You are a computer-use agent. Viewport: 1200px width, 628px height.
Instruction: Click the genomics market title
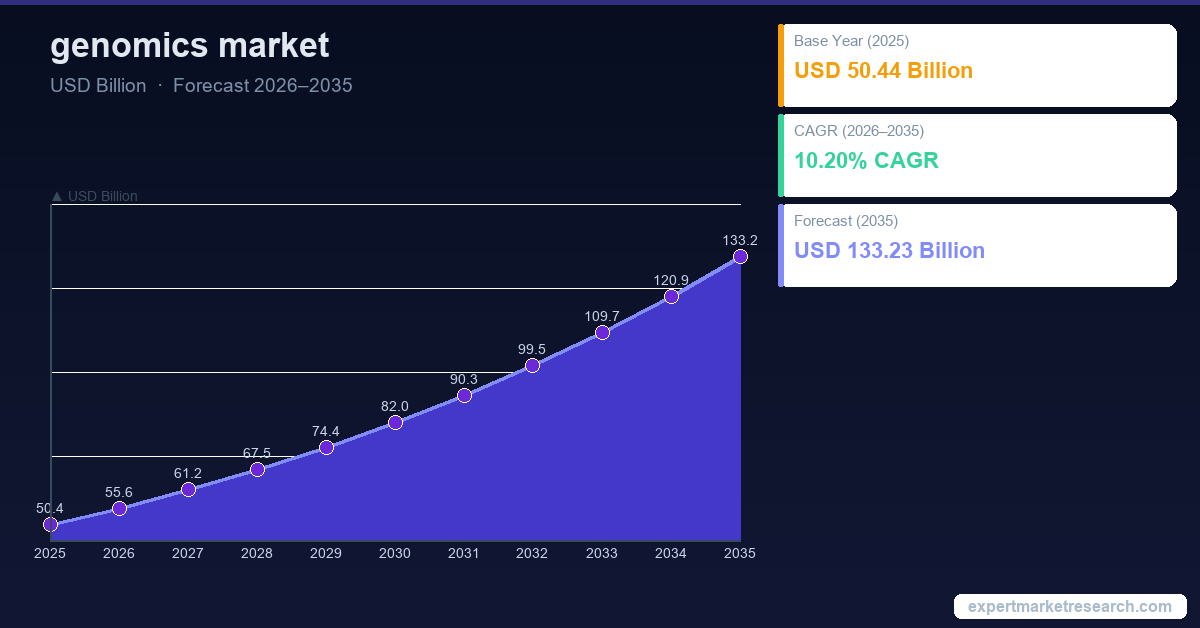pos(189,45)
